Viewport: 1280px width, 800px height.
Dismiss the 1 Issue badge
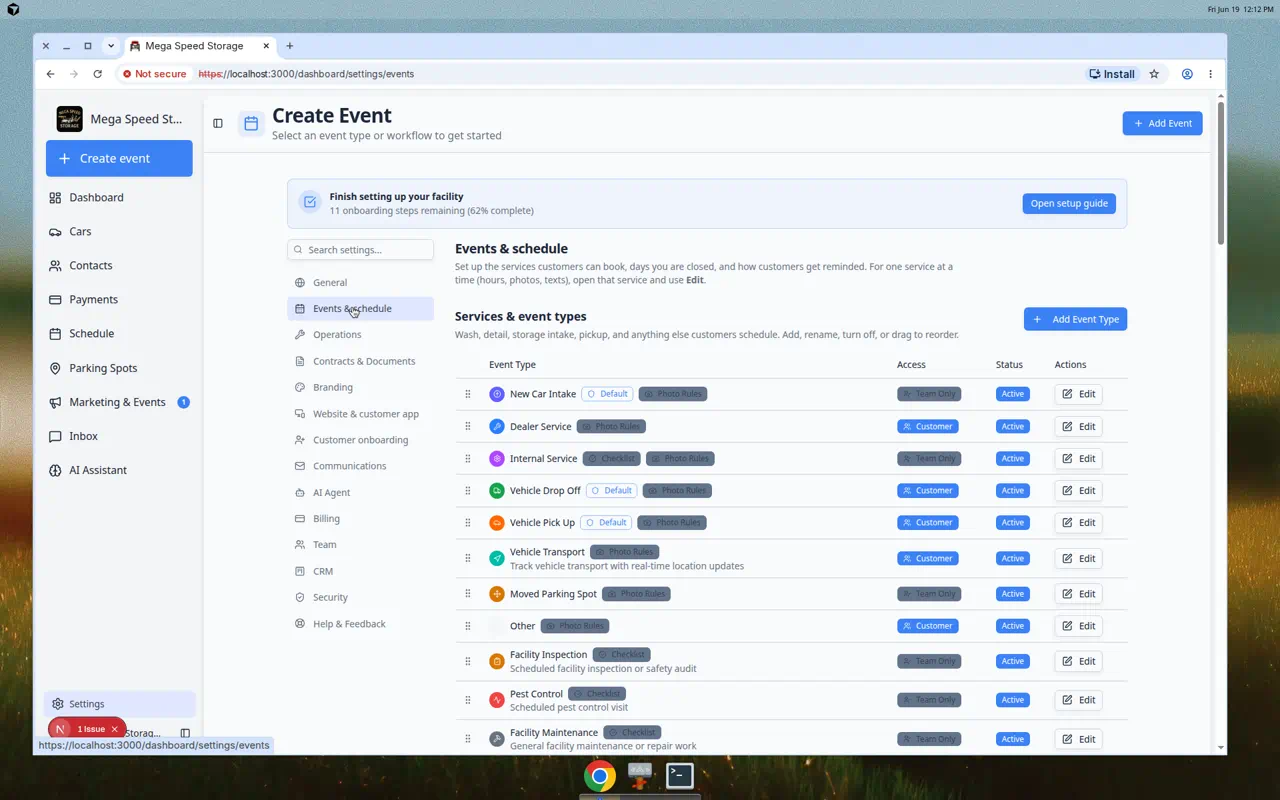tap(115, 729)
